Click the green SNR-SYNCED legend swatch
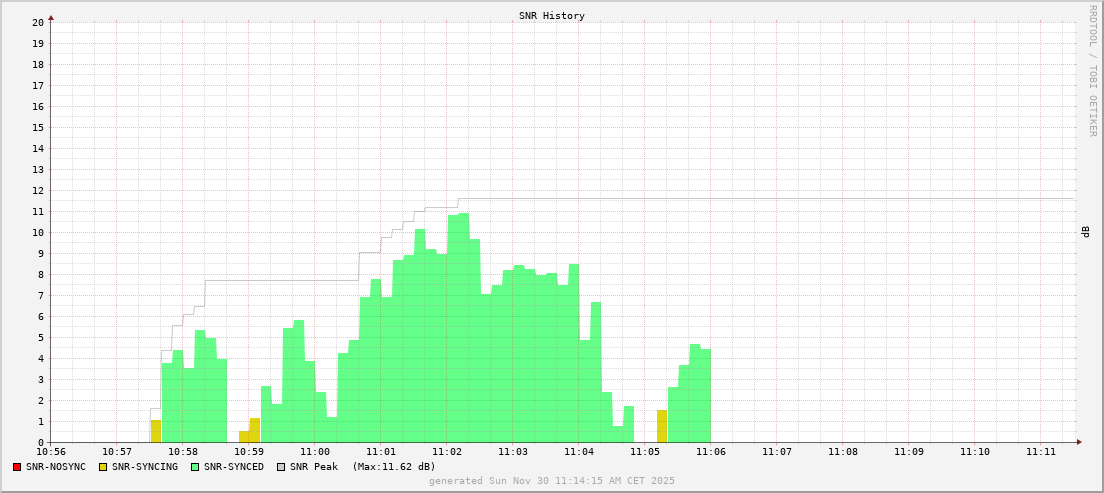The height and width of the screenshot is (493, 1104). [x=195, y=467]
